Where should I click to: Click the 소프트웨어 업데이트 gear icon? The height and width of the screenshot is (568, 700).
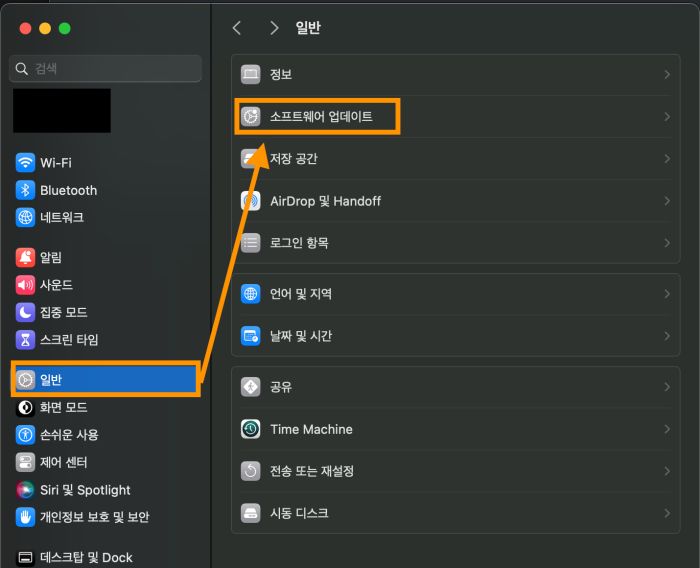pos(250,117)
